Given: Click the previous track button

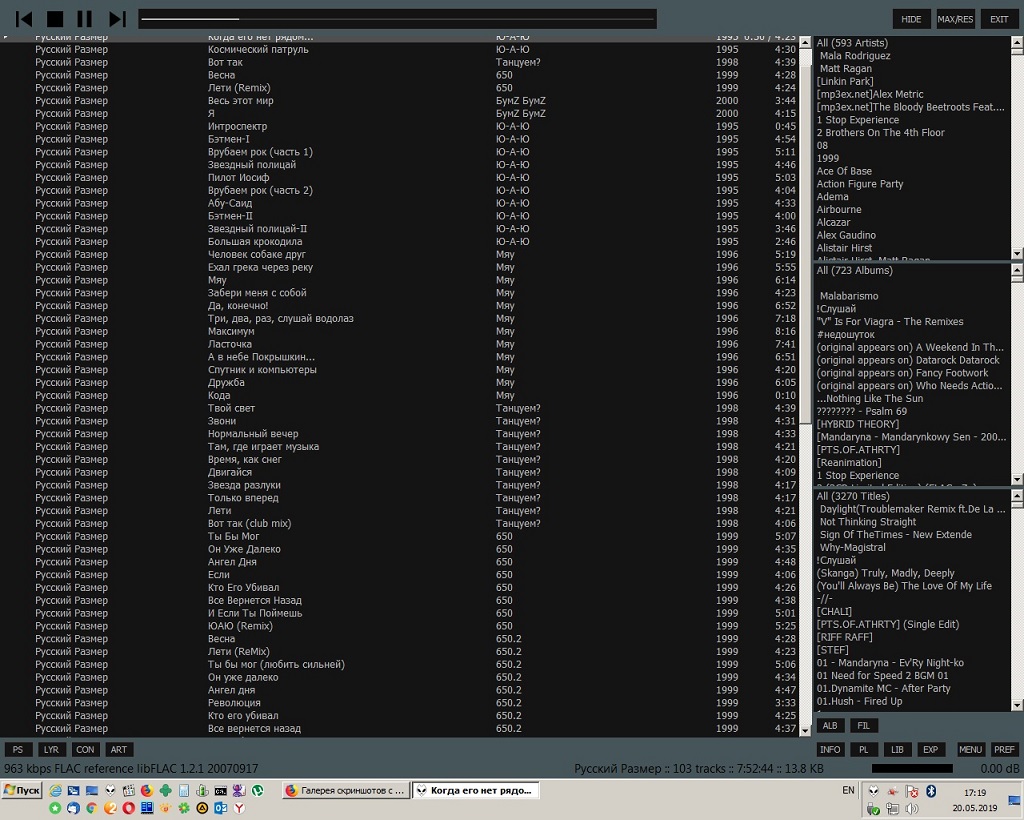Looking at the screenshot, I should [x=25, y=19].
